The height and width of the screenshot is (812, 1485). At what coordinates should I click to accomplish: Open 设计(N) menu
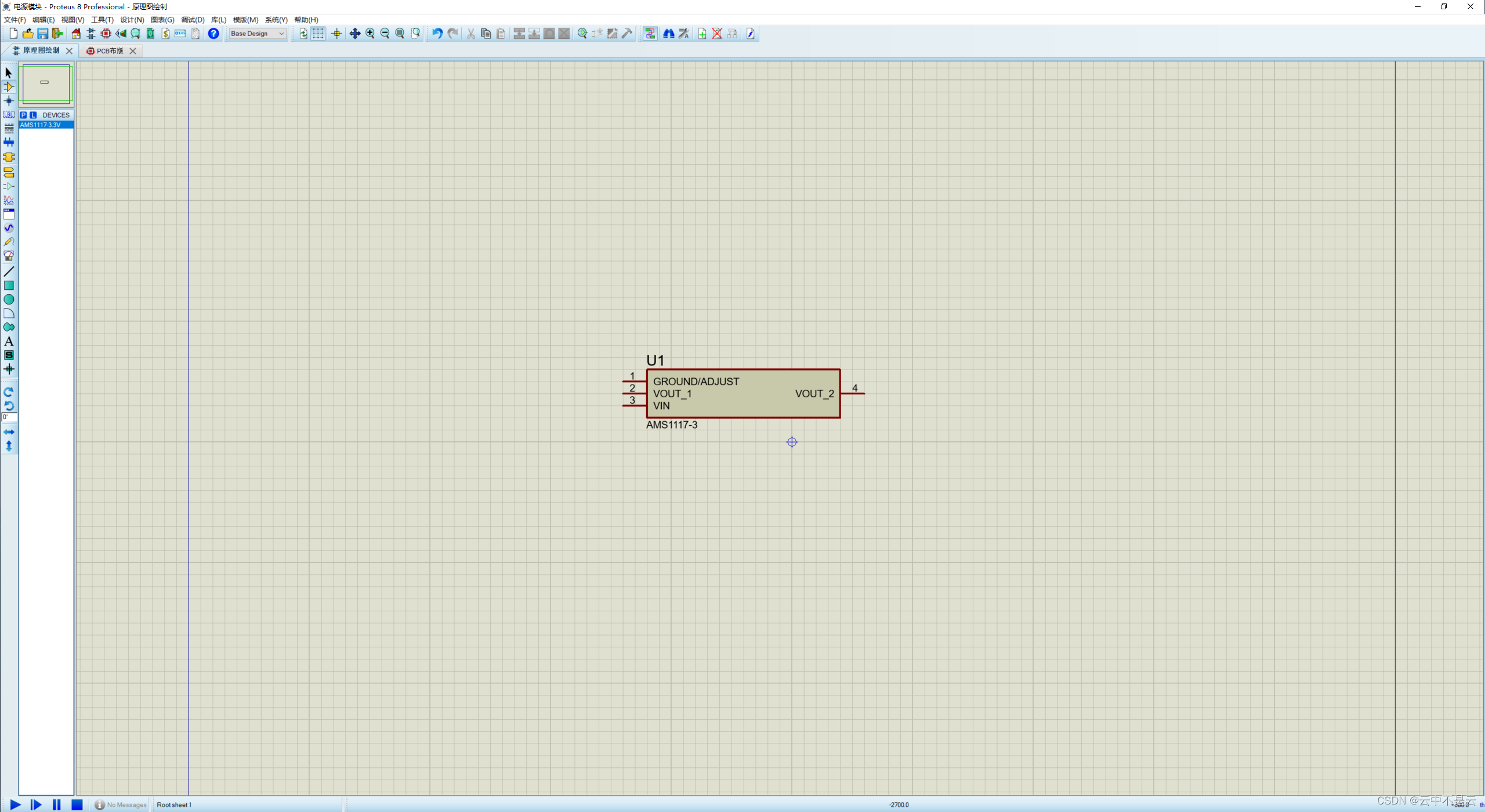(x=132, y=20)
